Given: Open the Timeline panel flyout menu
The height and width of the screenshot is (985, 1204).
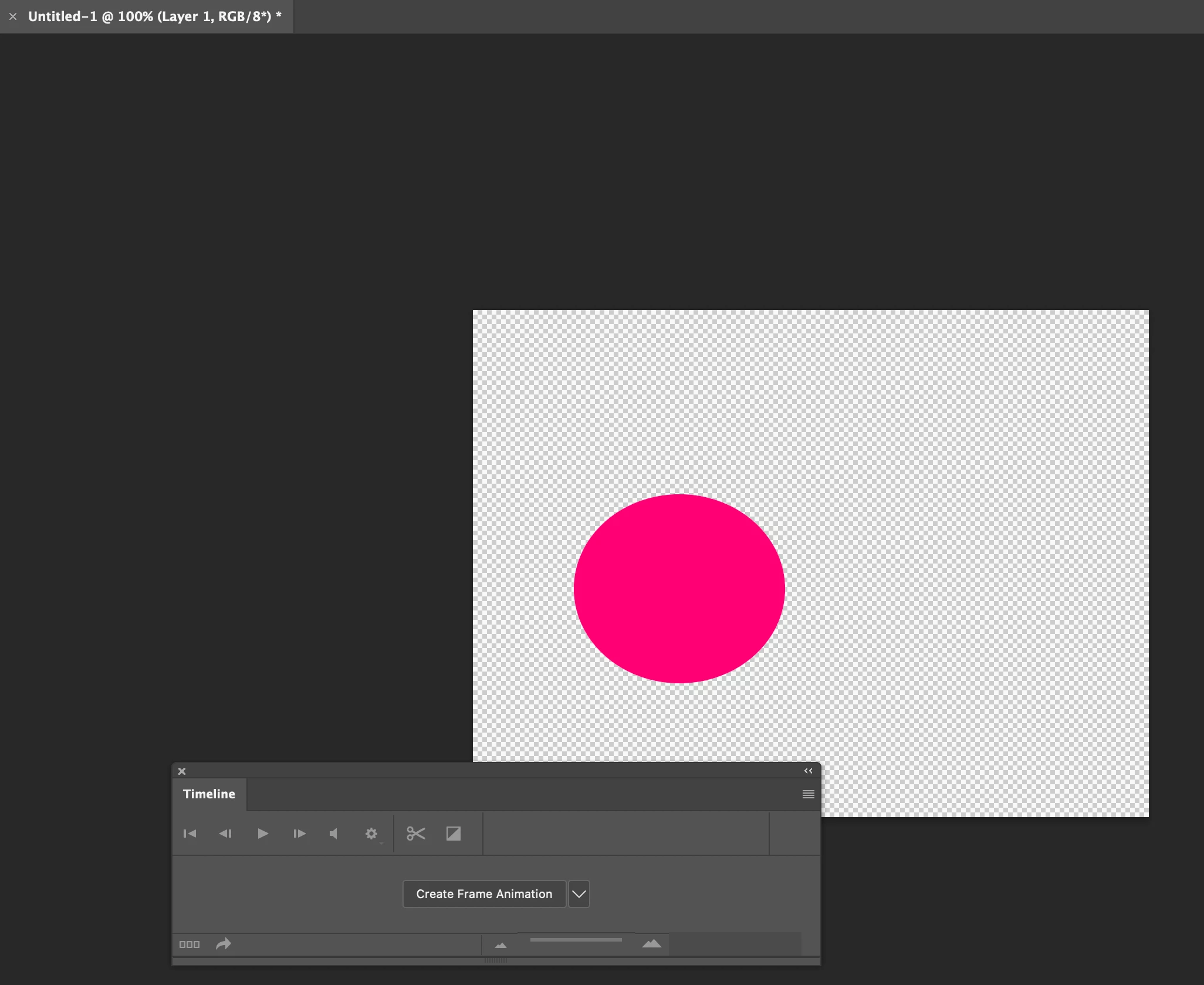Looking at the screenshot, I should click(x=808, y=794).
